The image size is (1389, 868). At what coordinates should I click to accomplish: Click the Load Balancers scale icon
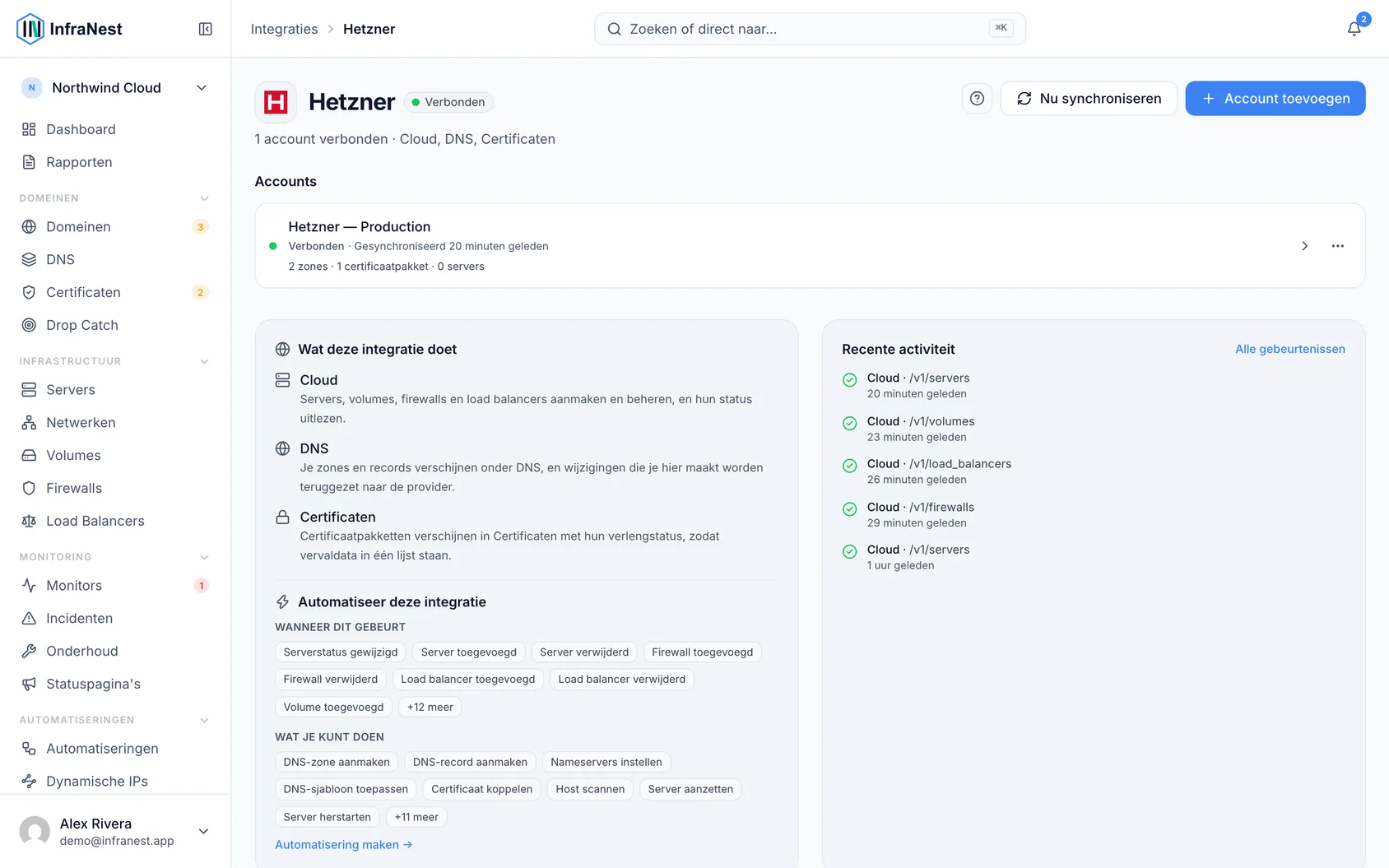29,521
